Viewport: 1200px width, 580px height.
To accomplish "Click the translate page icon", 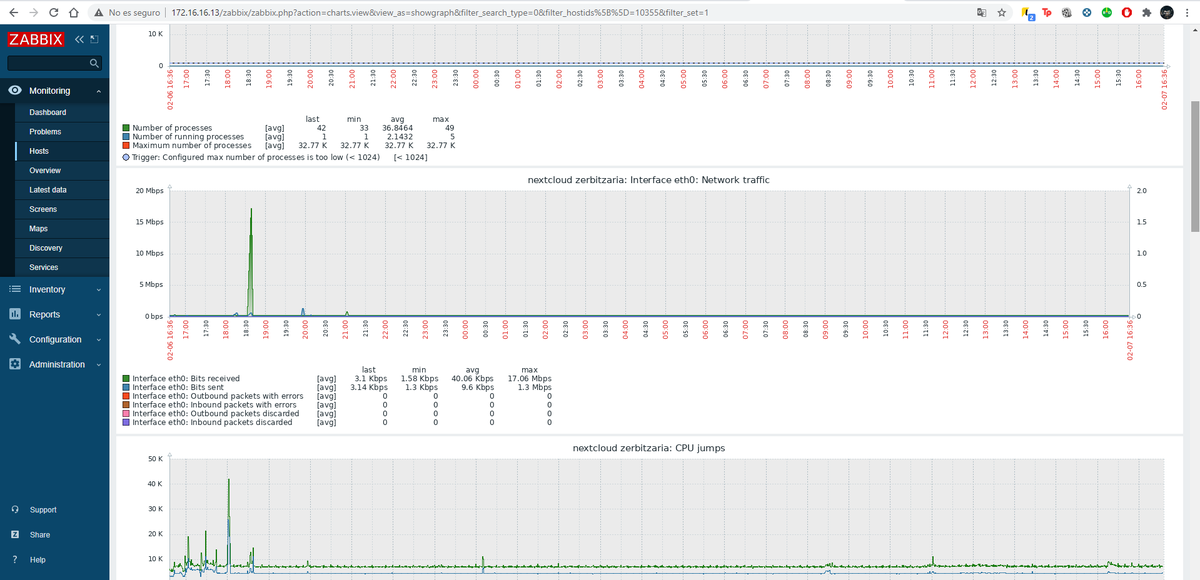I will click(983, 13).
